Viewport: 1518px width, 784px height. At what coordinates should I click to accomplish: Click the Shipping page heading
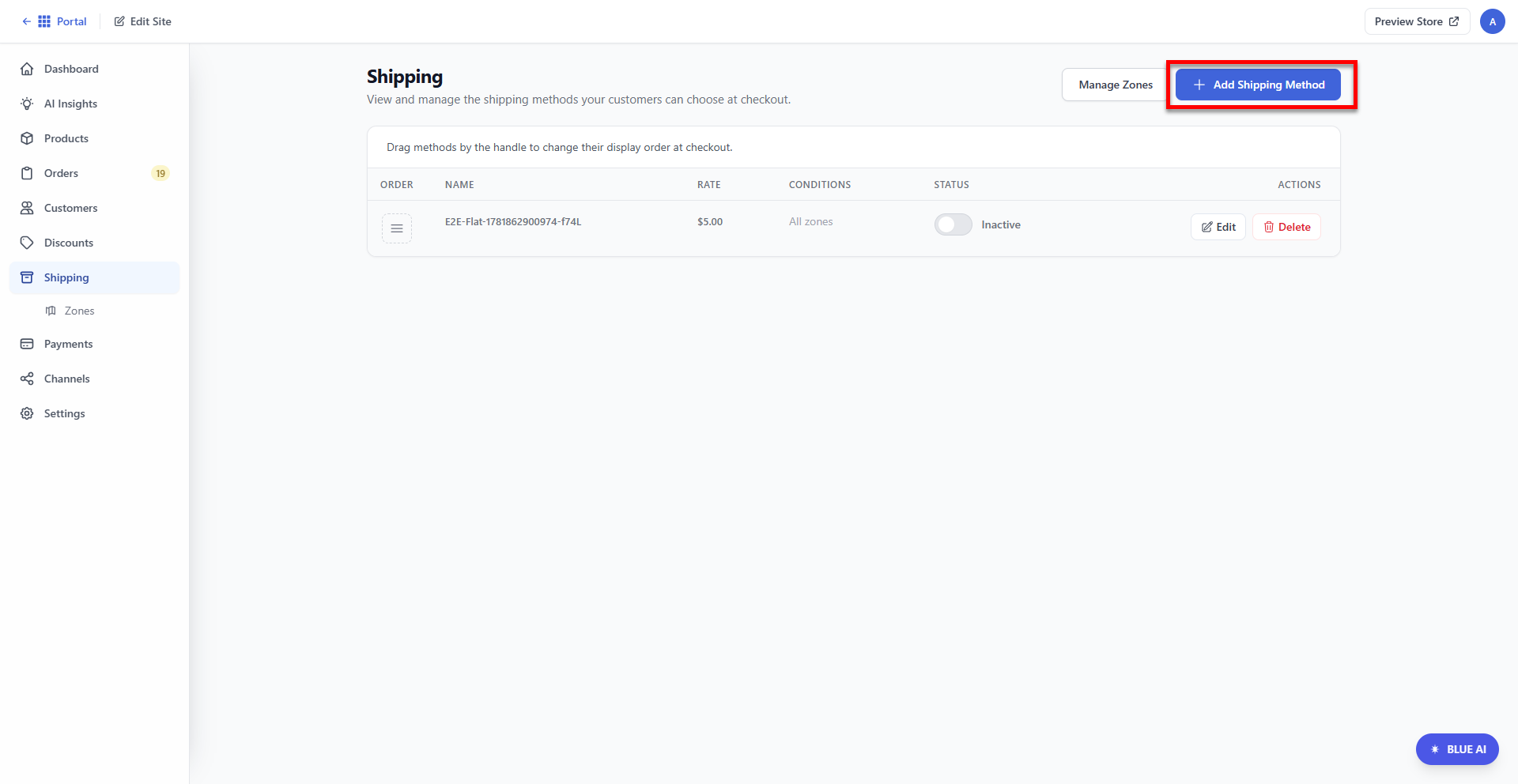[x=405, y=77]
